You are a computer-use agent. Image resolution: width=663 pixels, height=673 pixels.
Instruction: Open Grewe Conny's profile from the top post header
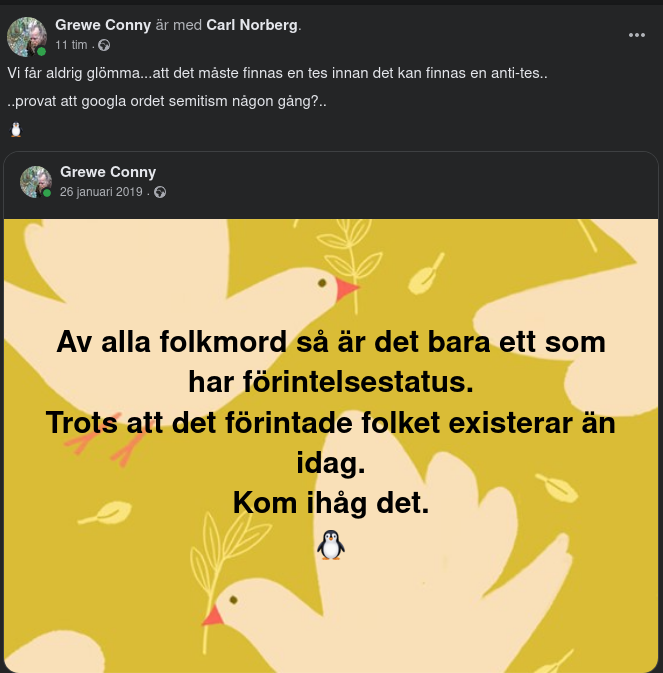[102, 25]
